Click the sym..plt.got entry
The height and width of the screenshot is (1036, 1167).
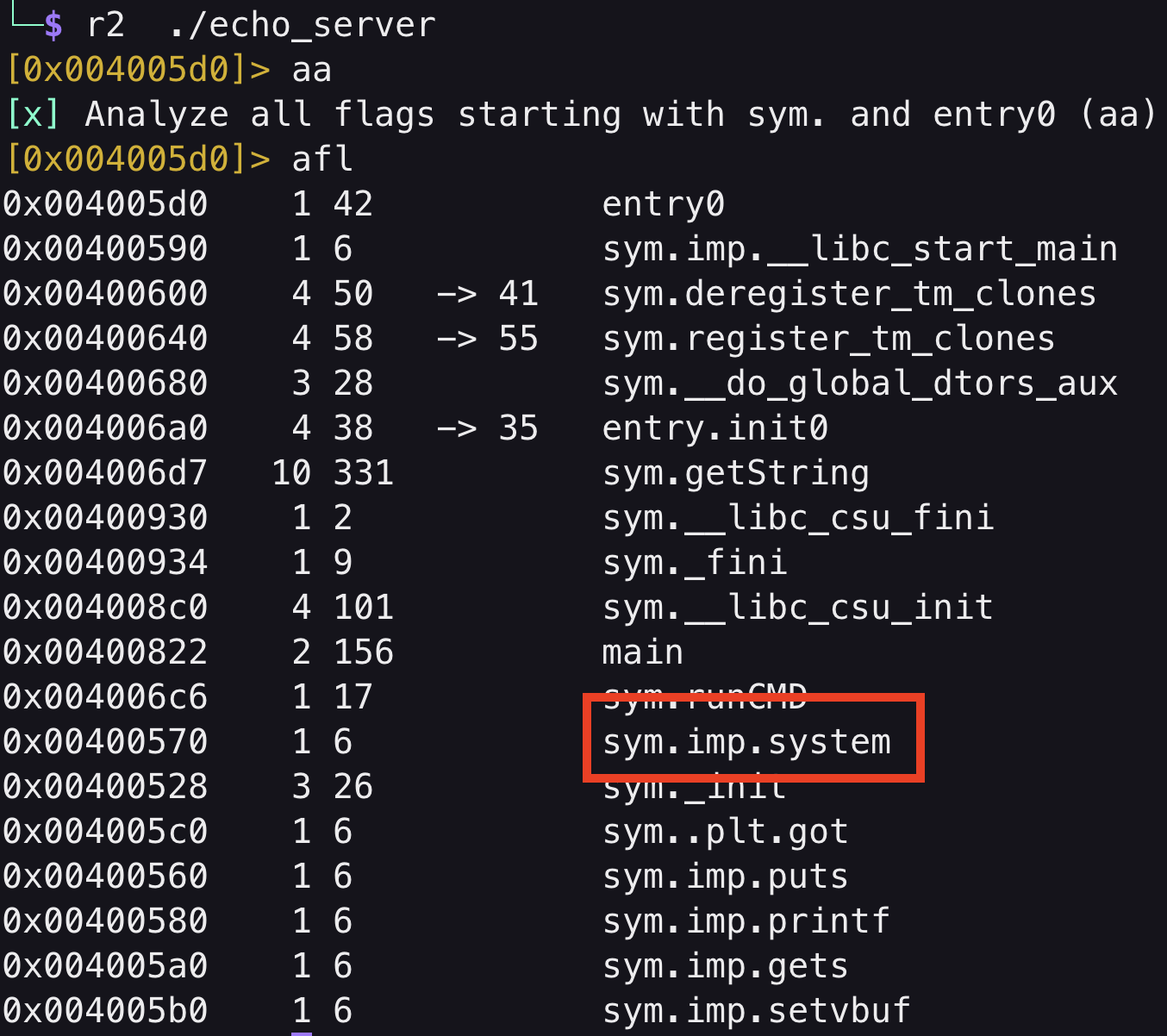pos(725,832)
